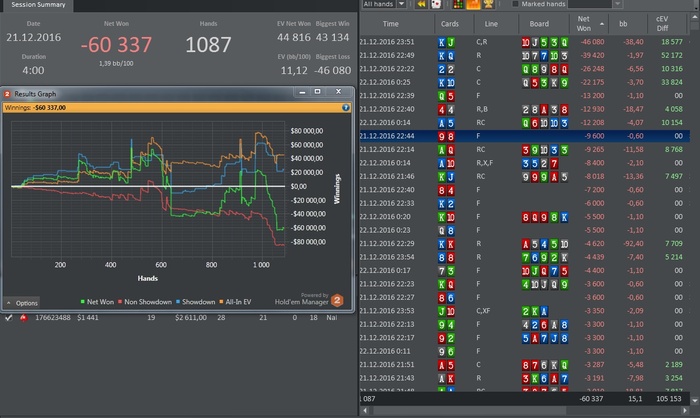Click the rewind replay arrows icon
The width and height of the screenshot is (700, 418).
click(422, 5)
